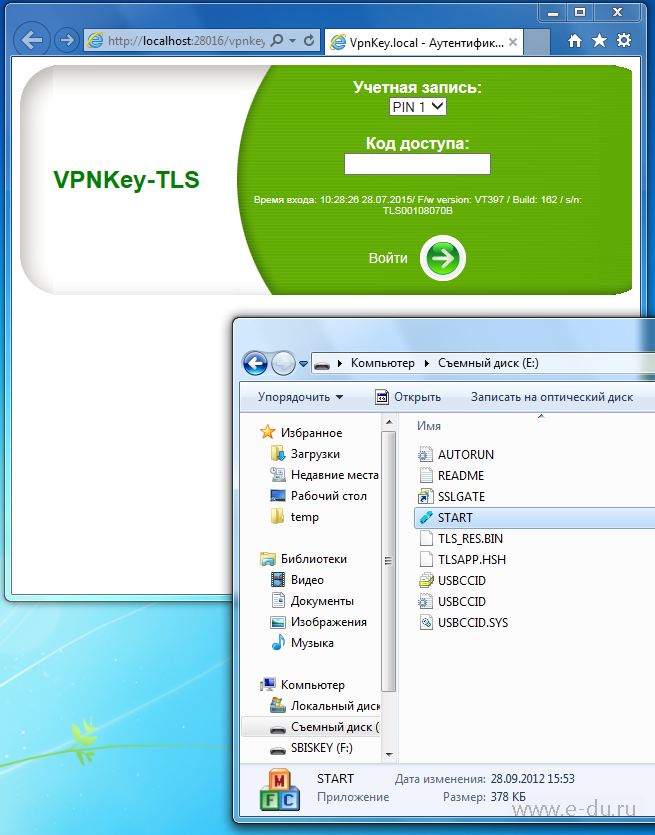Select the SSLGATE shortcut file

461,497
